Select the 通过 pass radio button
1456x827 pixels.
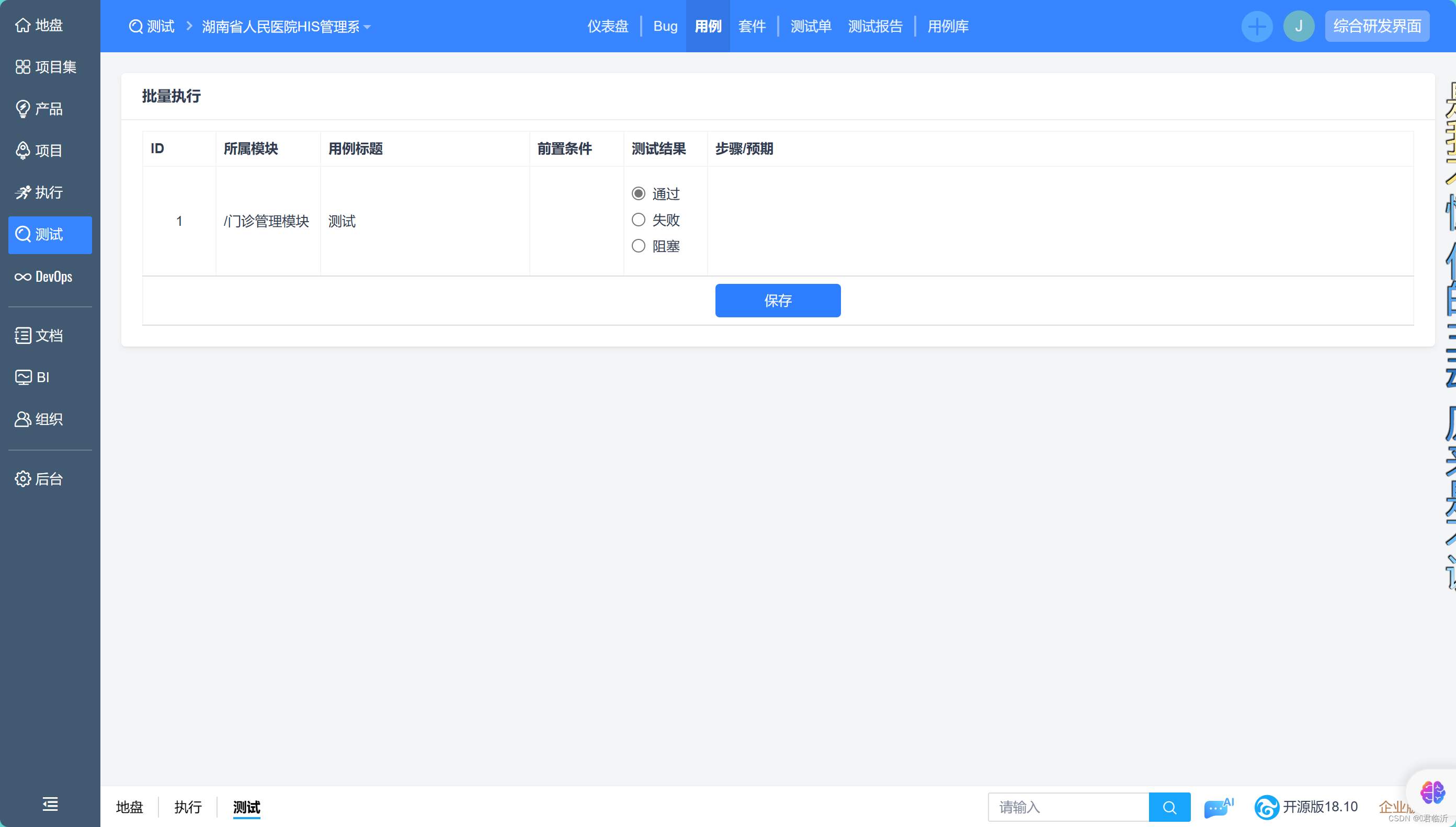coord(639,194)
